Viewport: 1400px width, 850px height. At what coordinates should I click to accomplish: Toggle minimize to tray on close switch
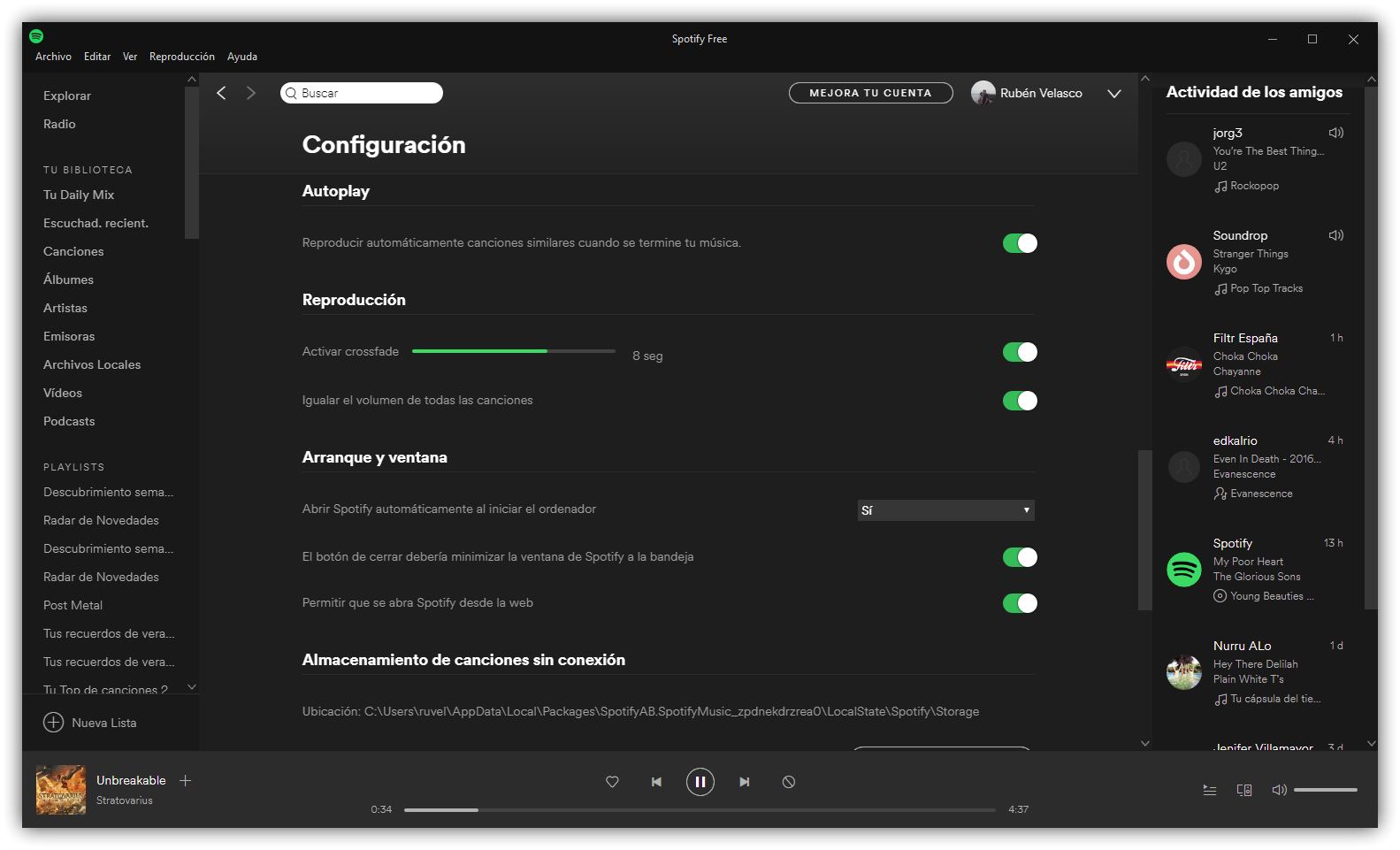(x=1020, y=557)
